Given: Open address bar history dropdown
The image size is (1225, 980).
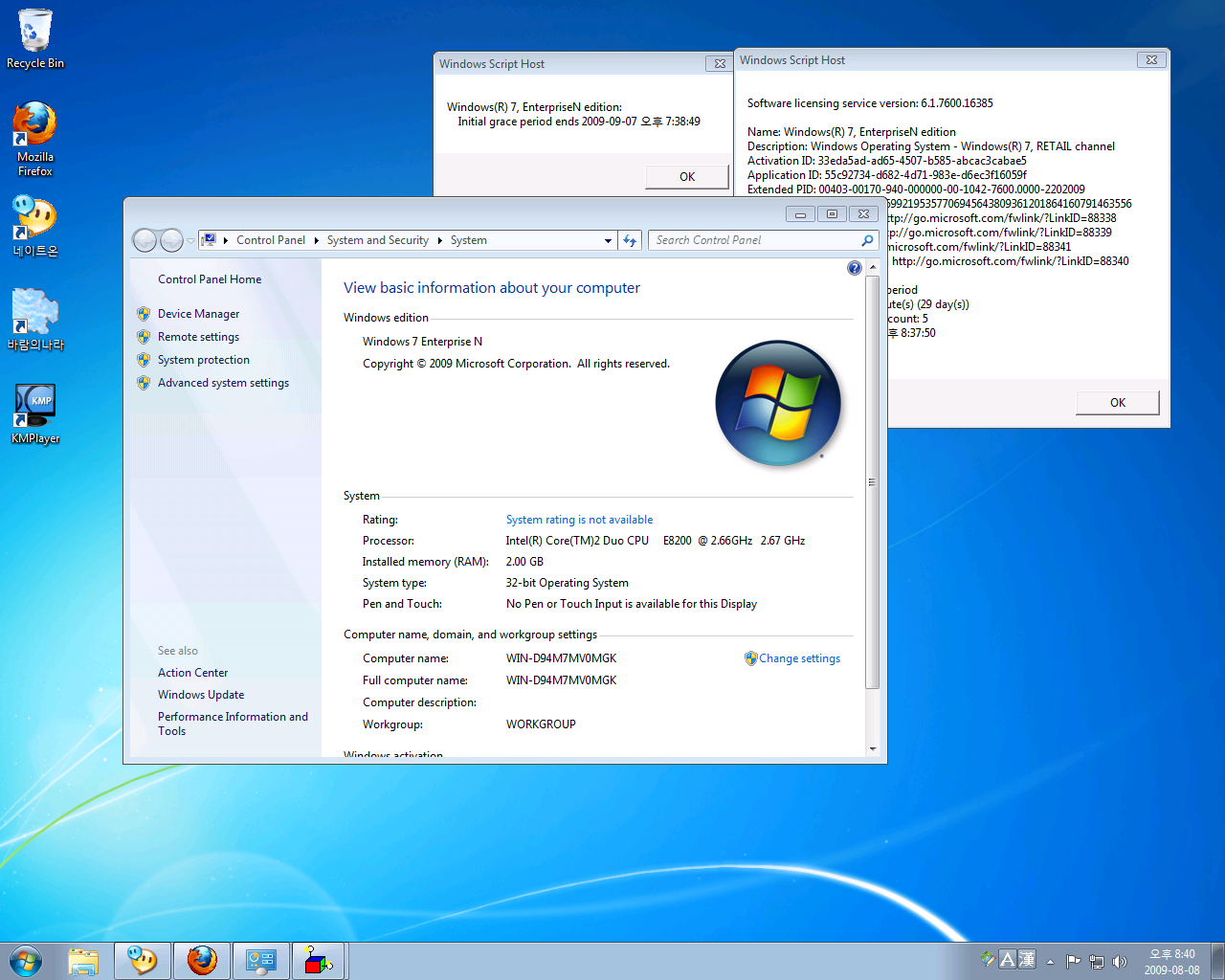Looking at the screenshot, I should (x=608, y=241).
